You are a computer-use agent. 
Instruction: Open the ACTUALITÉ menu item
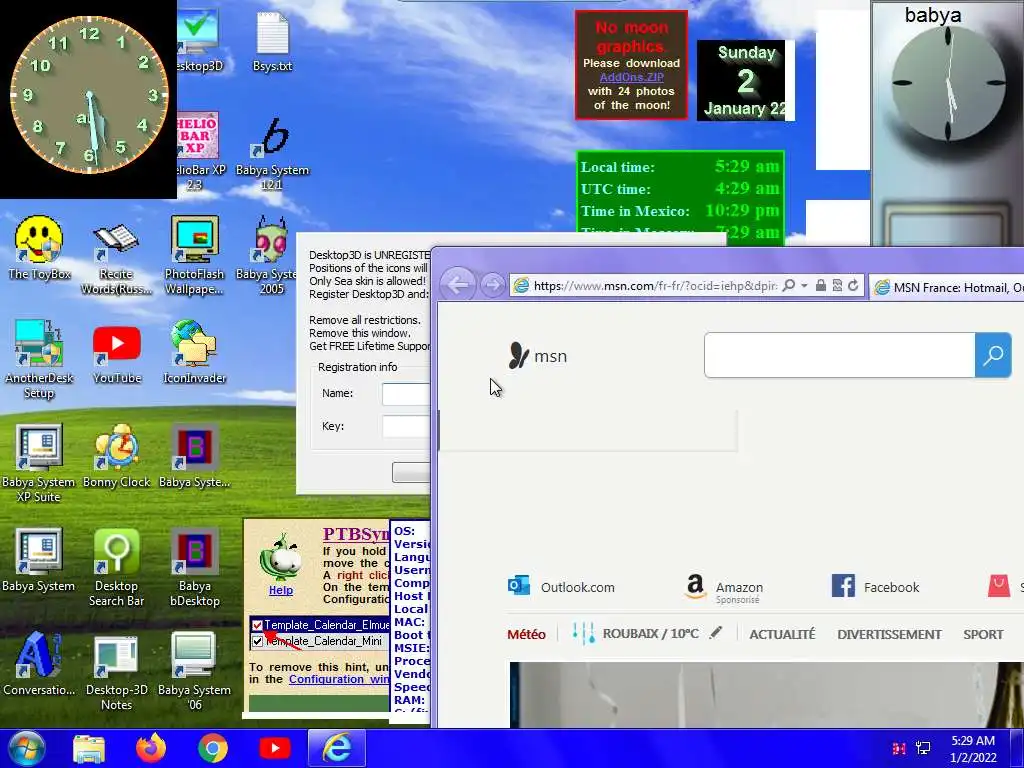(x=782, y=634)
